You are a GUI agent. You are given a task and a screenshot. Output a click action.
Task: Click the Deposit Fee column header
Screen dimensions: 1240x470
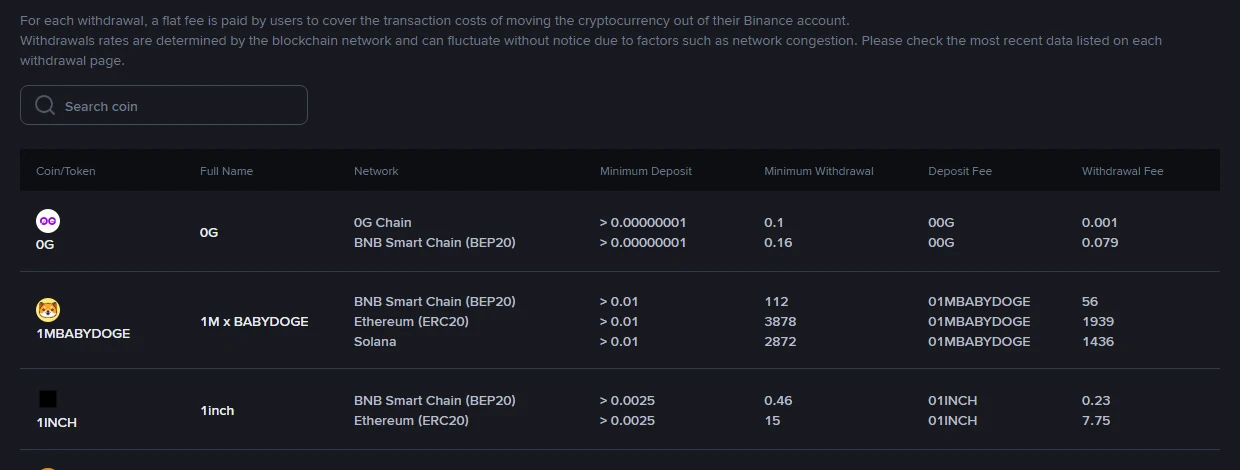coord(960,171)
